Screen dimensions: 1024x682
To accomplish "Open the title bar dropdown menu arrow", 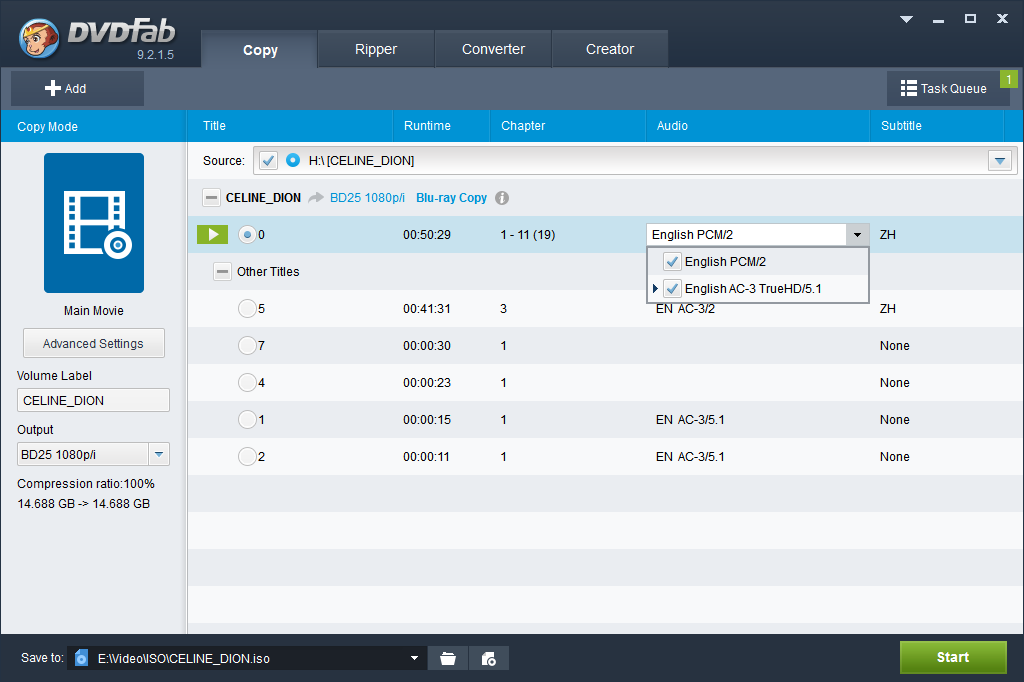I will [906, 19].
